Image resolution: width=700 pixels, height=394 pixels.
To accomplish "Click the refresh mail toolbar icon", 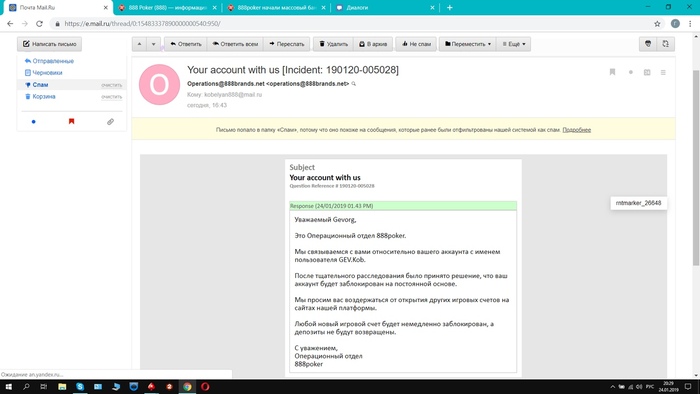I will click(666, 44).
